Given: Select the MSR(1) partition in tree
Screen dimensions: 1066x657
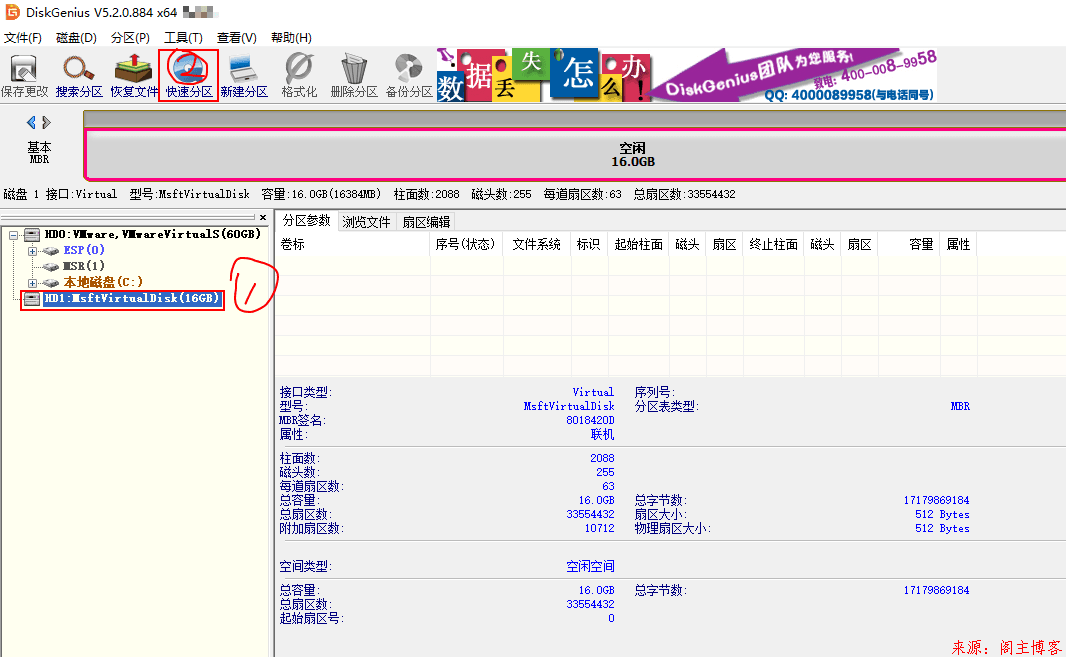Looking at the screenshot, I should [84, 266].
